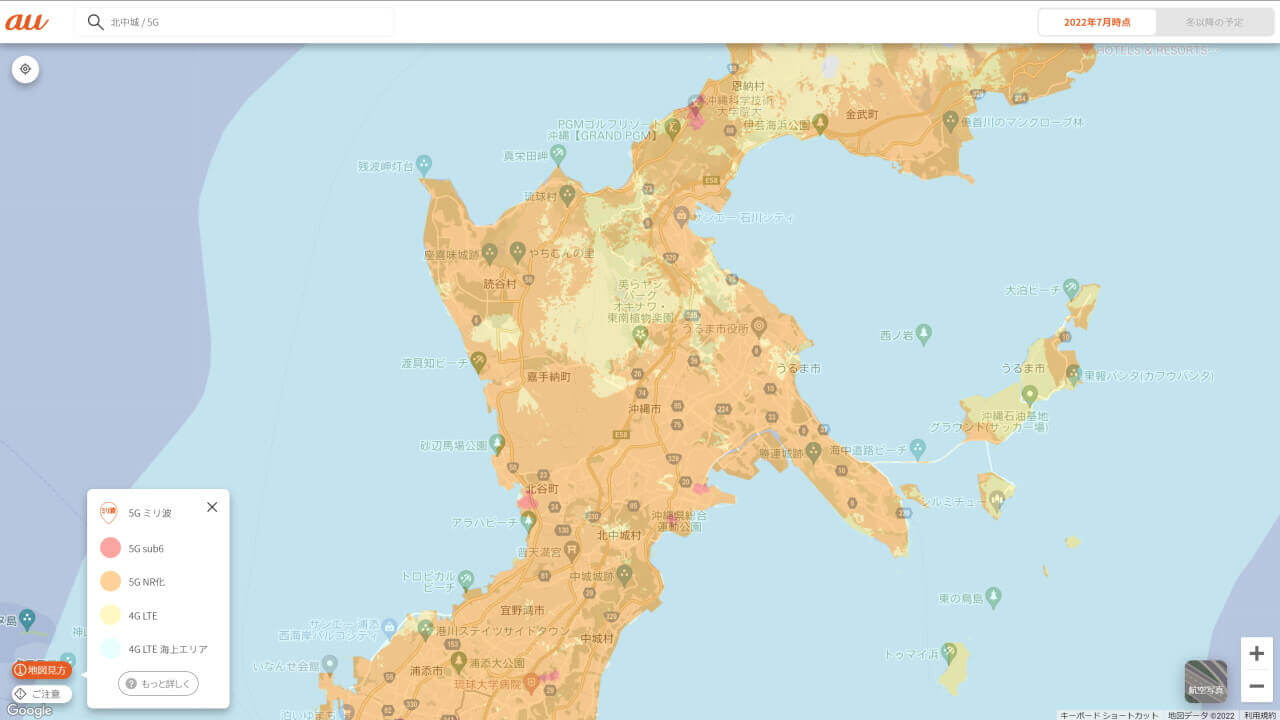This screenshot has width=1280, height=720.
Task: Click the 残波岬灯台 map marker
Action: (x=424, y=162)
